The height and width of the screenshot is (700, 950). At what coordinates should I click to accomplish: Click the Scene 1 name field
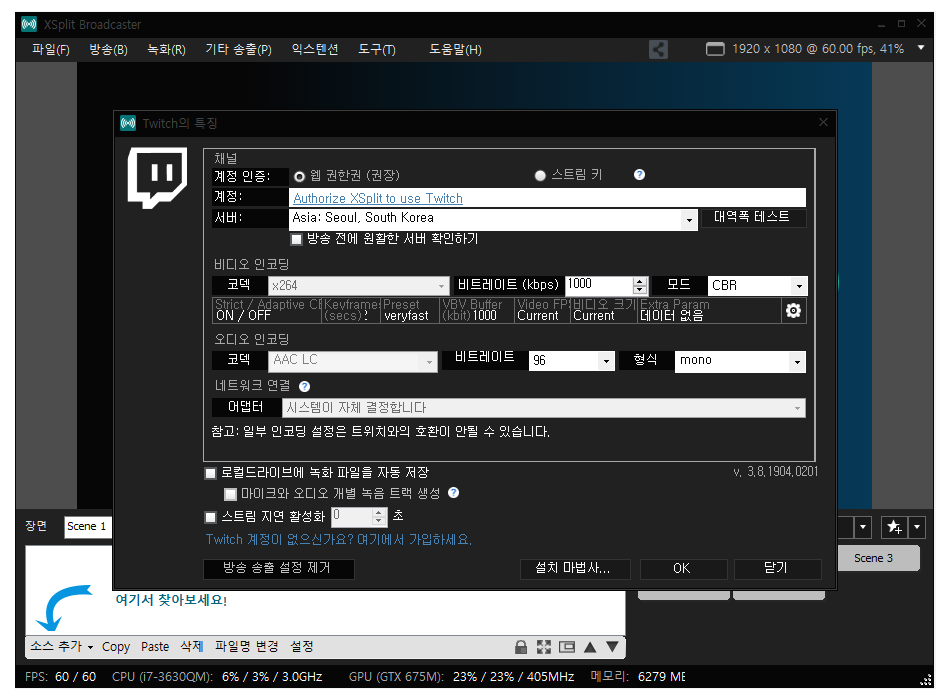click(87, 527)
